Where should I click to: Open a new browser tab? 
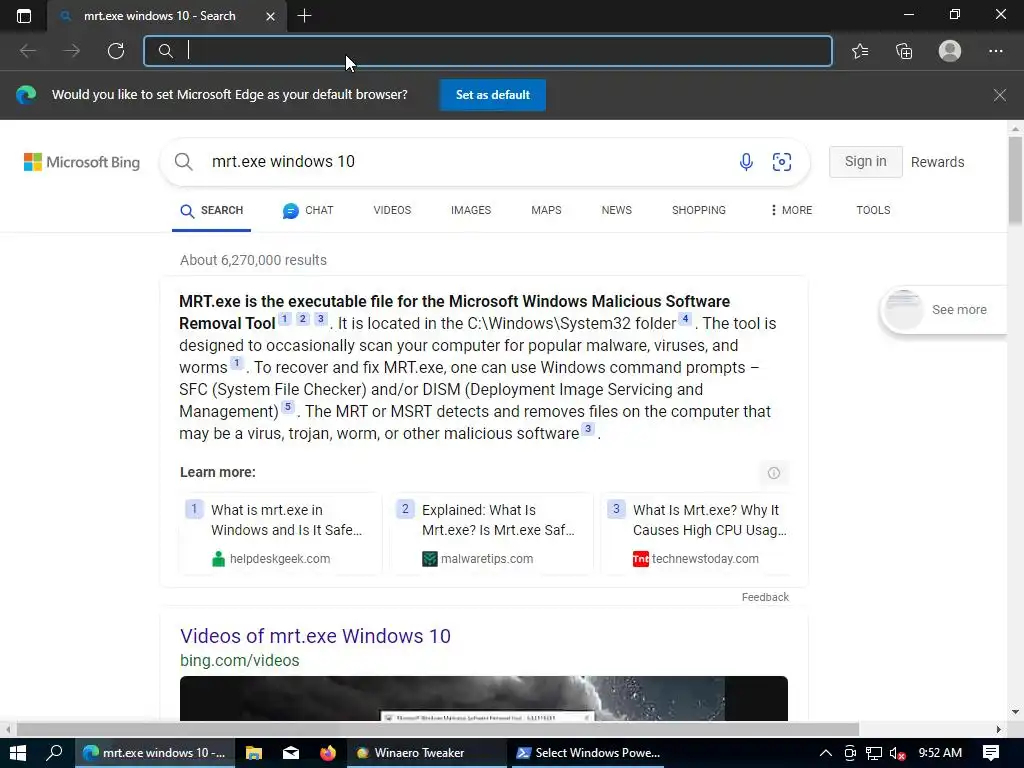tap(304, 16)
